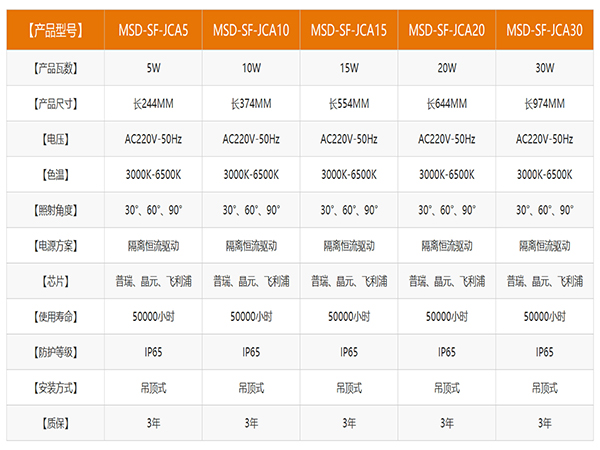Select the 5W wattage cell
The image size is (600, 450).
(x=153, y=68)
